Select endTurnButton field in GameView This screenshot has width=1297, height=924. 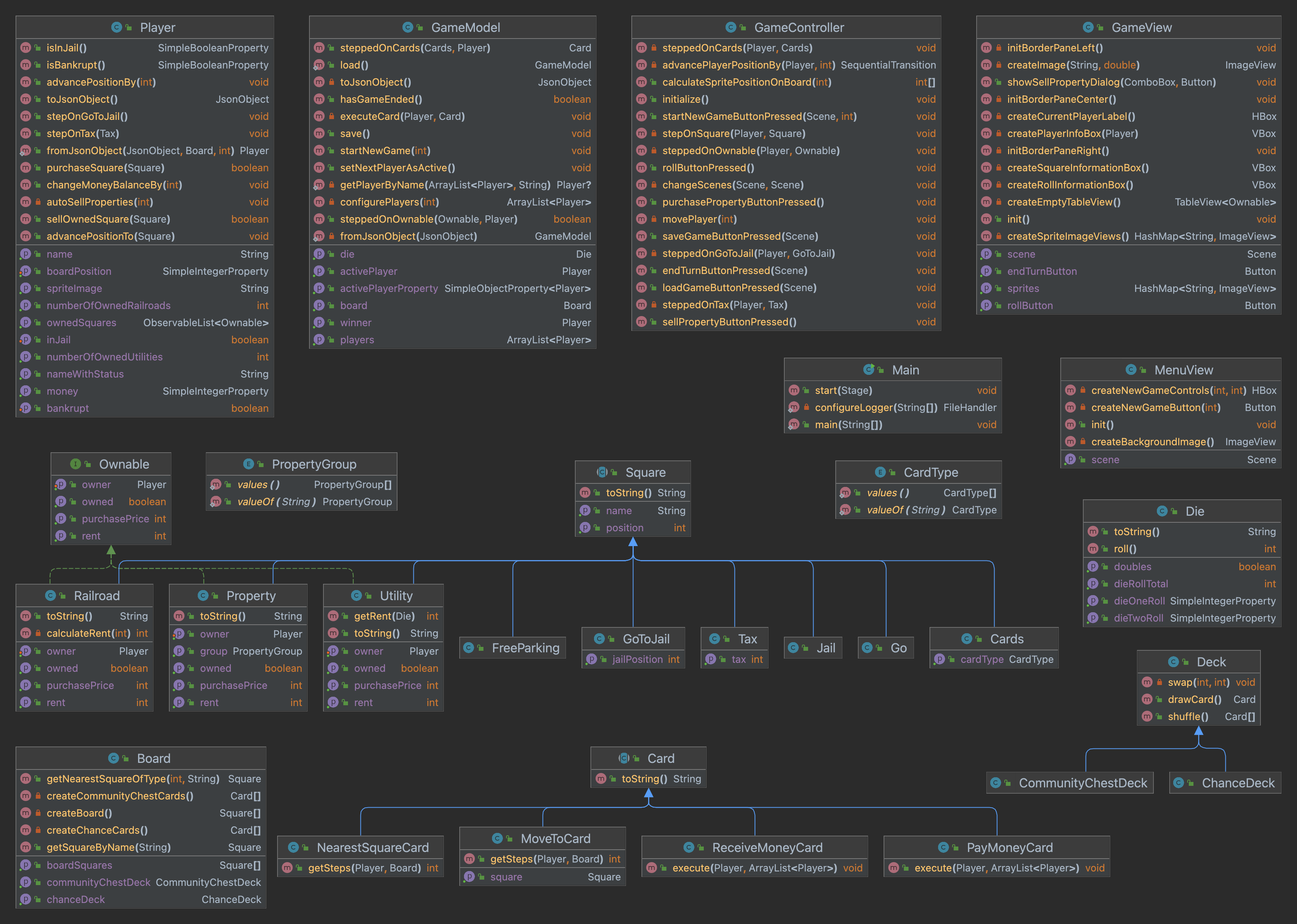click(1128, 271)
